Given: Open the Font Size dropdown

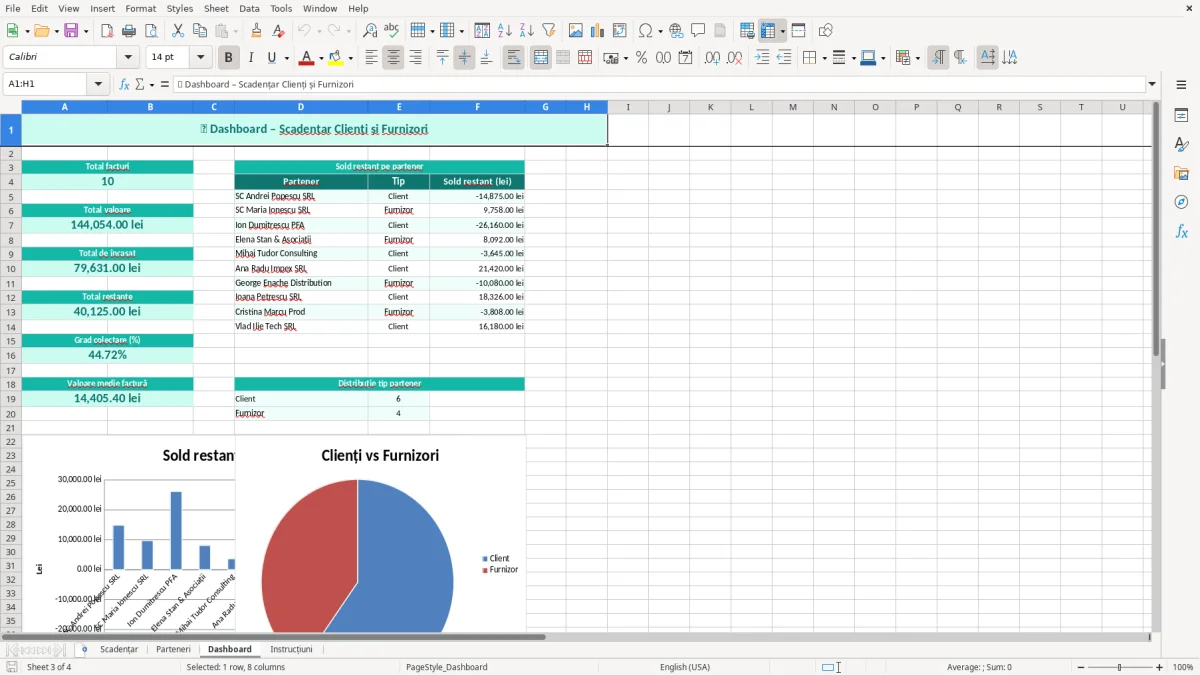Looking at the screenshot, I should coord(201,58).
